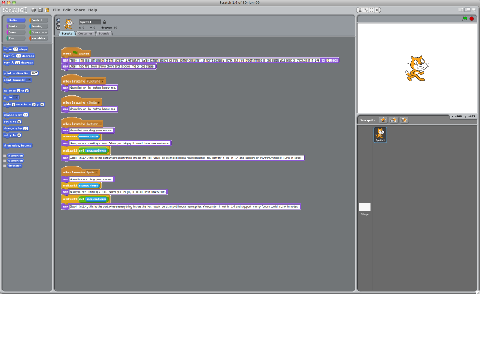Click the move 10 steps block
The height and width of the screenshot is (360, 480).
tap(16, 49)
